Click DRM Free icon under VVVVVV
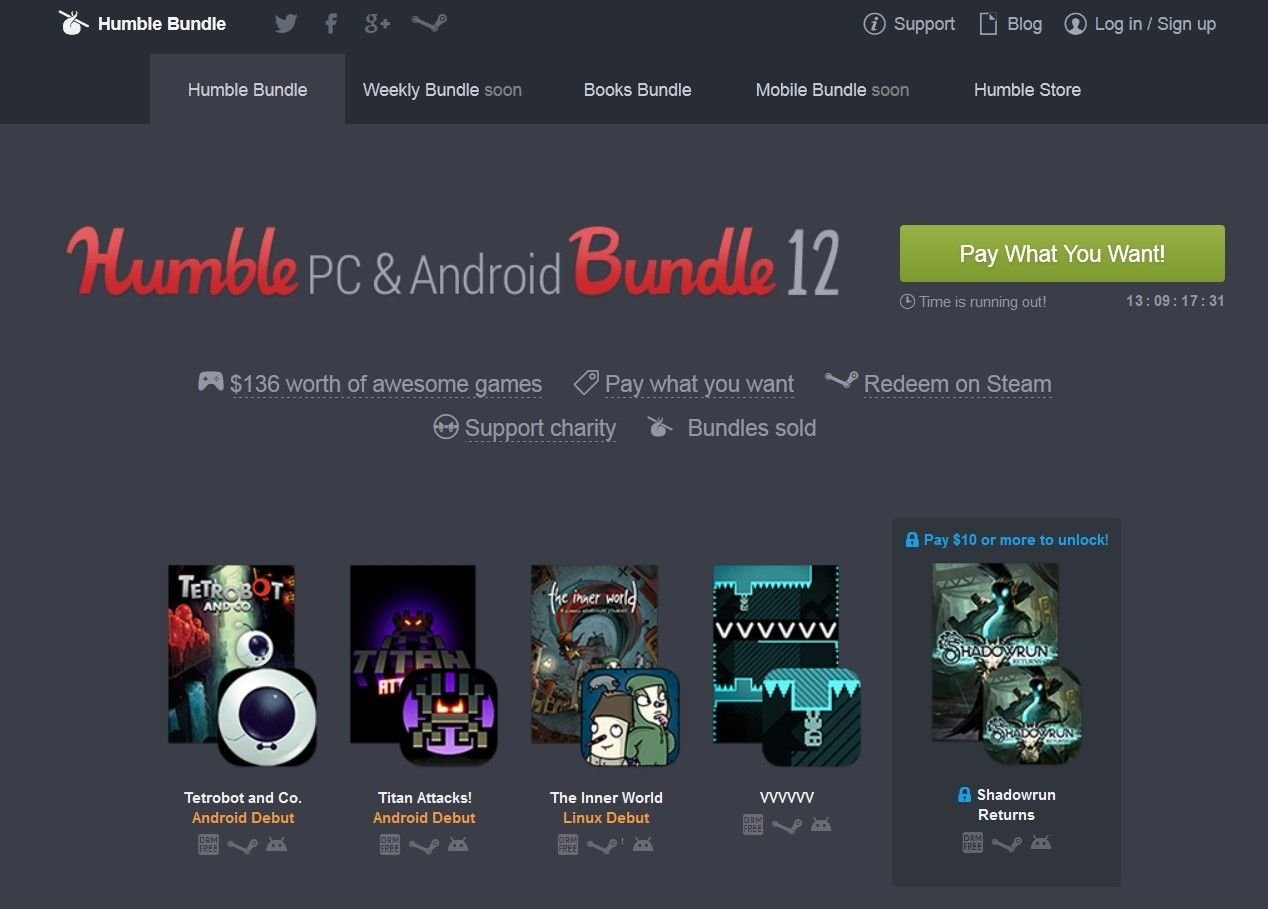This screenshot has width=1268, height=909. point(753,825)
